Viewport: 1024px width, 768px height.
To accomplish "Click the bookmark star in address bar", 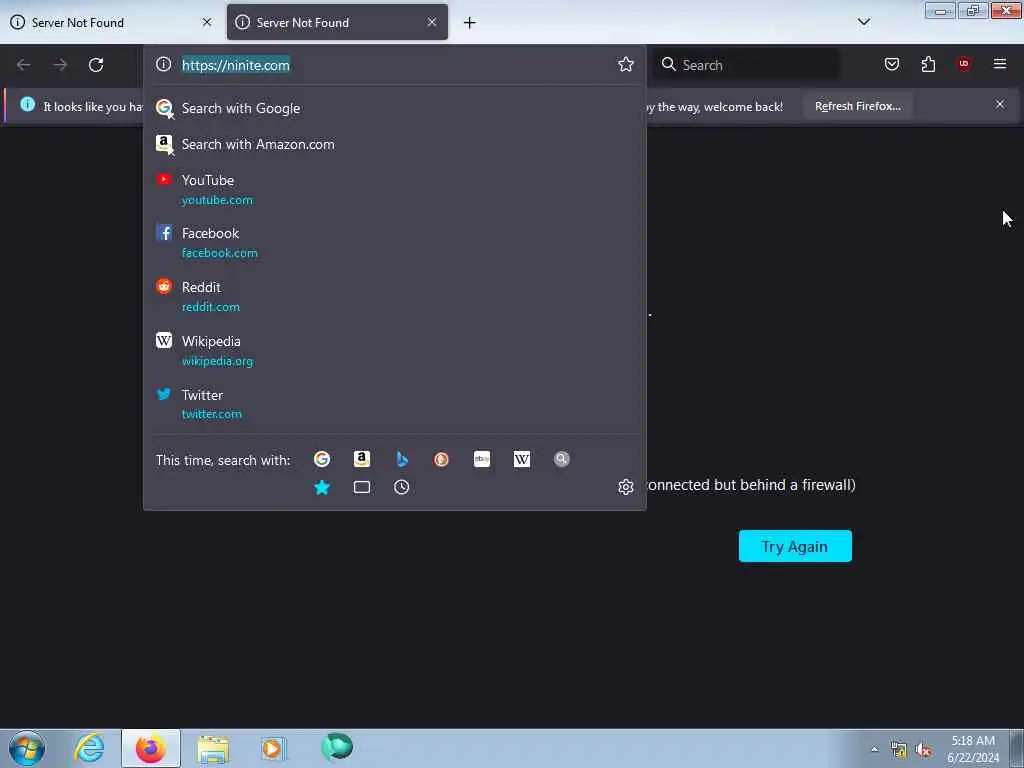I will point(626,64).
